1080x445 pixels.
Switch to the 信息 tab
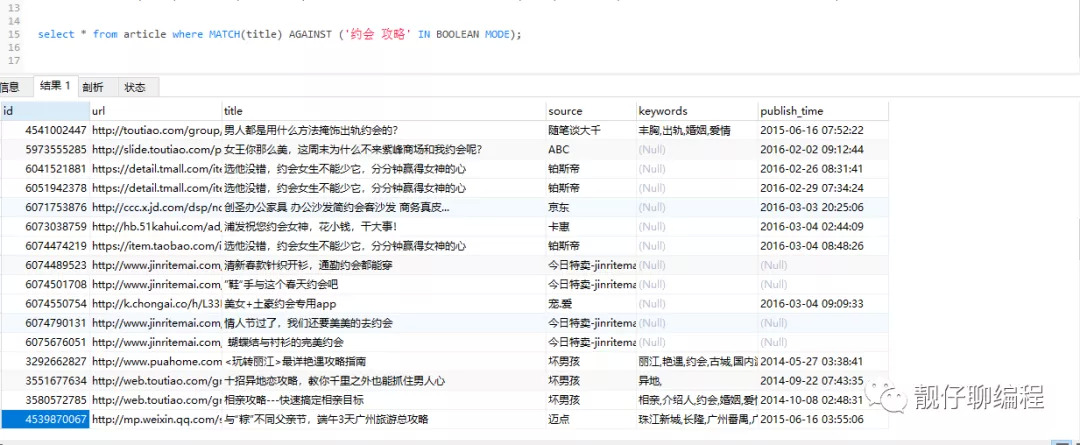click(x=10, y=87)
